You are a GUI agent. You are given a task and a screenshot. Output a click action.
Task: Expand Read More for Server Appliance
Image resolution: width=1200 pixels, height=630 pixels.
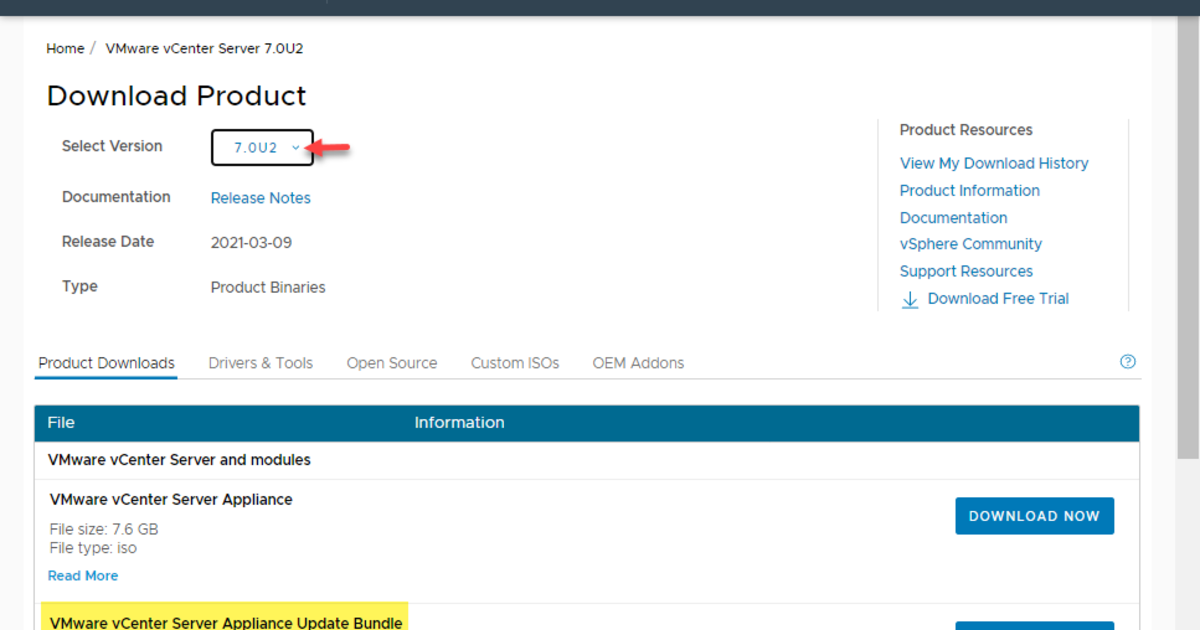(83, 576)
